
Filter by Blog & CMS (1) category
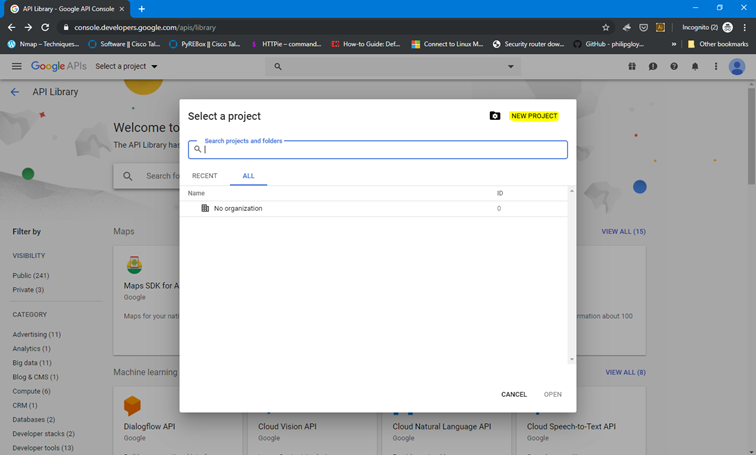[35, 377]
